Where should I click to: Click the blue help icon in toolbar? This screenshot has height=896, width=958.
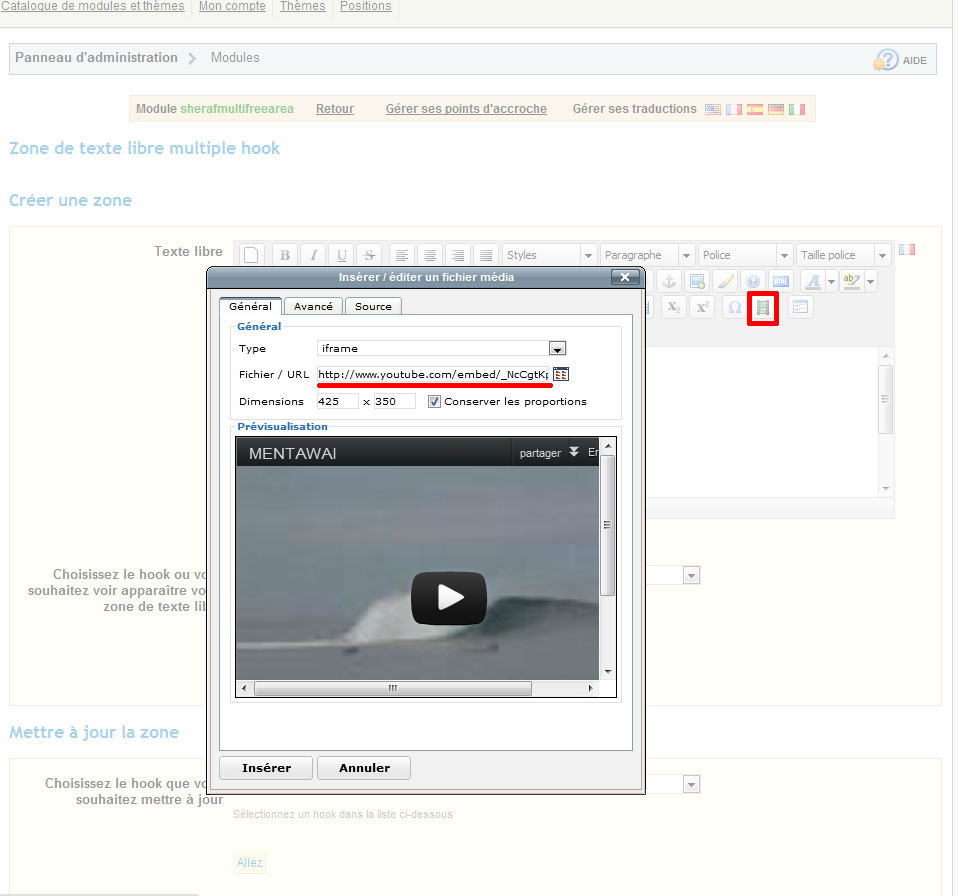(x=753, y=281)
